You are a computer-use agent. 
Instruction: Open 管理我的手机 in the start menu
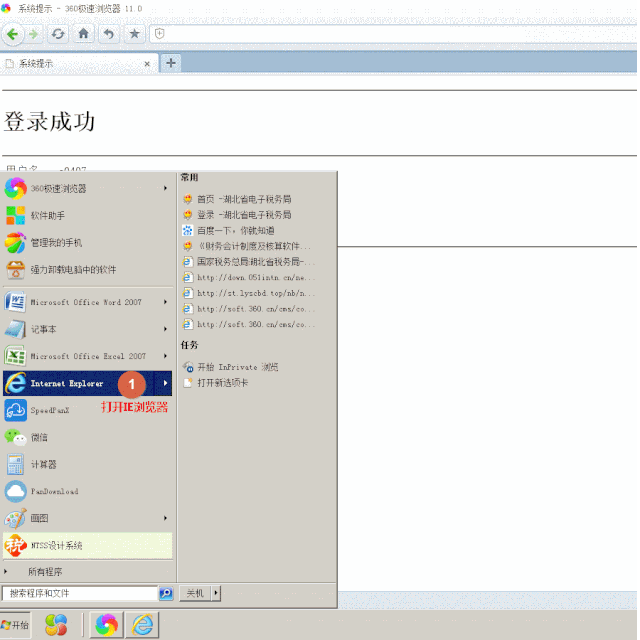pyautogui.click(x=86, y=242)
